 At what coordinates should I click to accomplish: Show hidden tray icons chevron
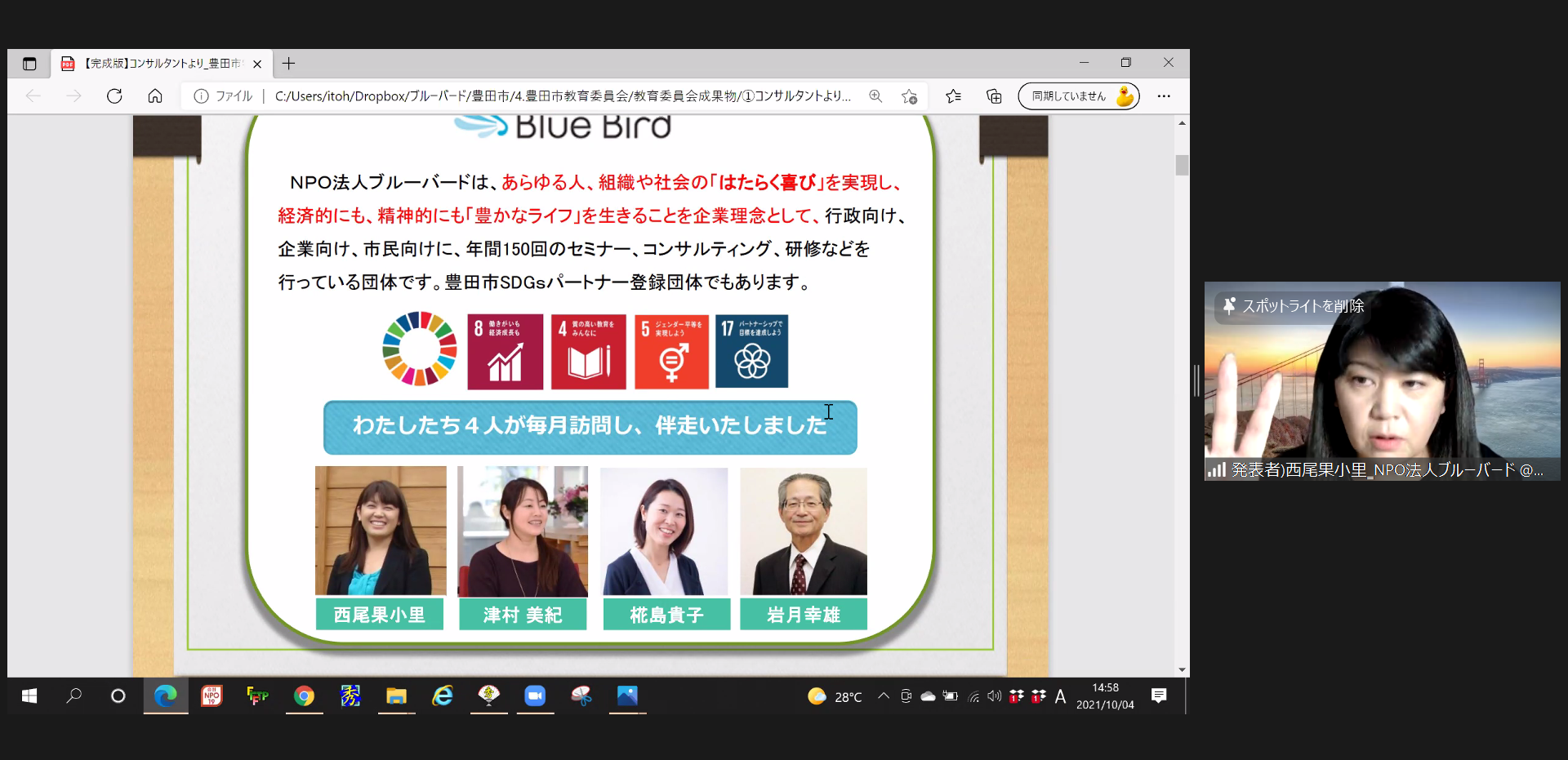click(884, 696)
